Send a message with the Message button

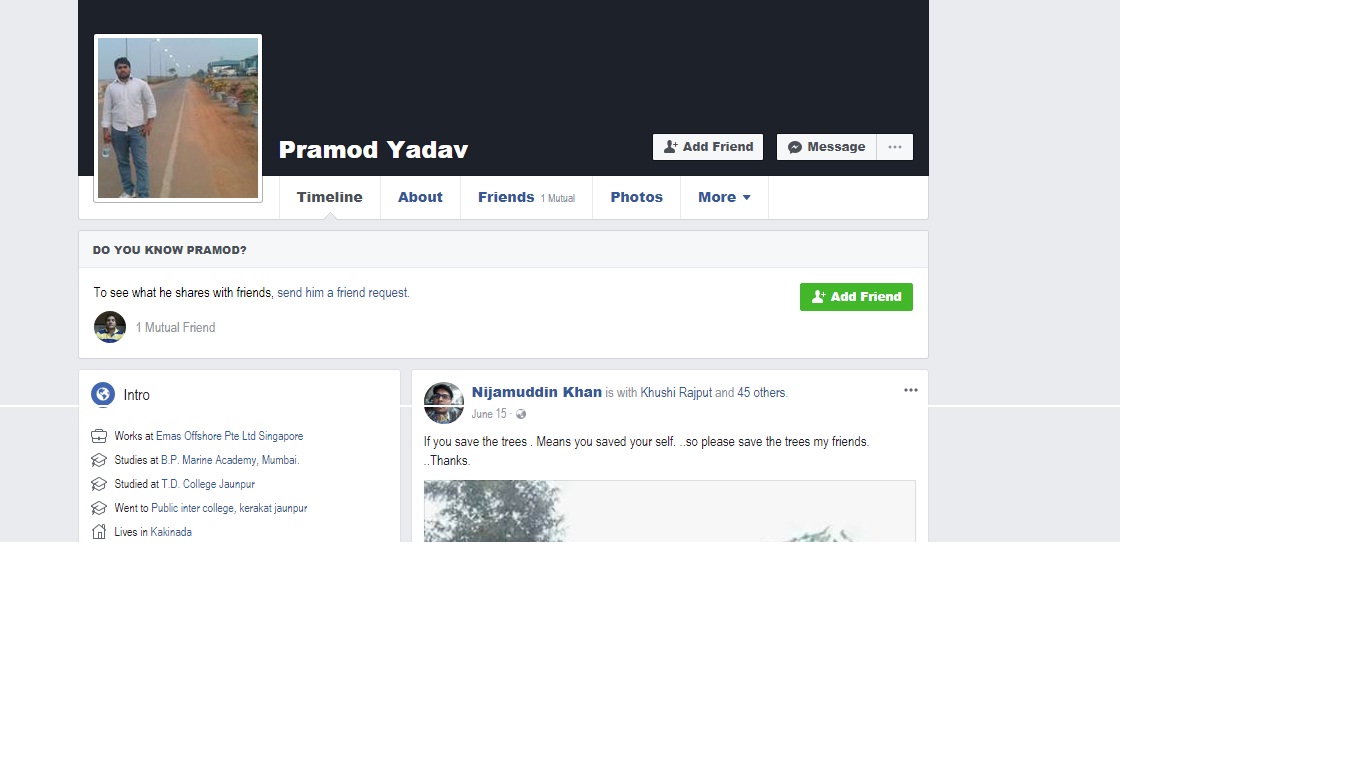click(827, 147)
